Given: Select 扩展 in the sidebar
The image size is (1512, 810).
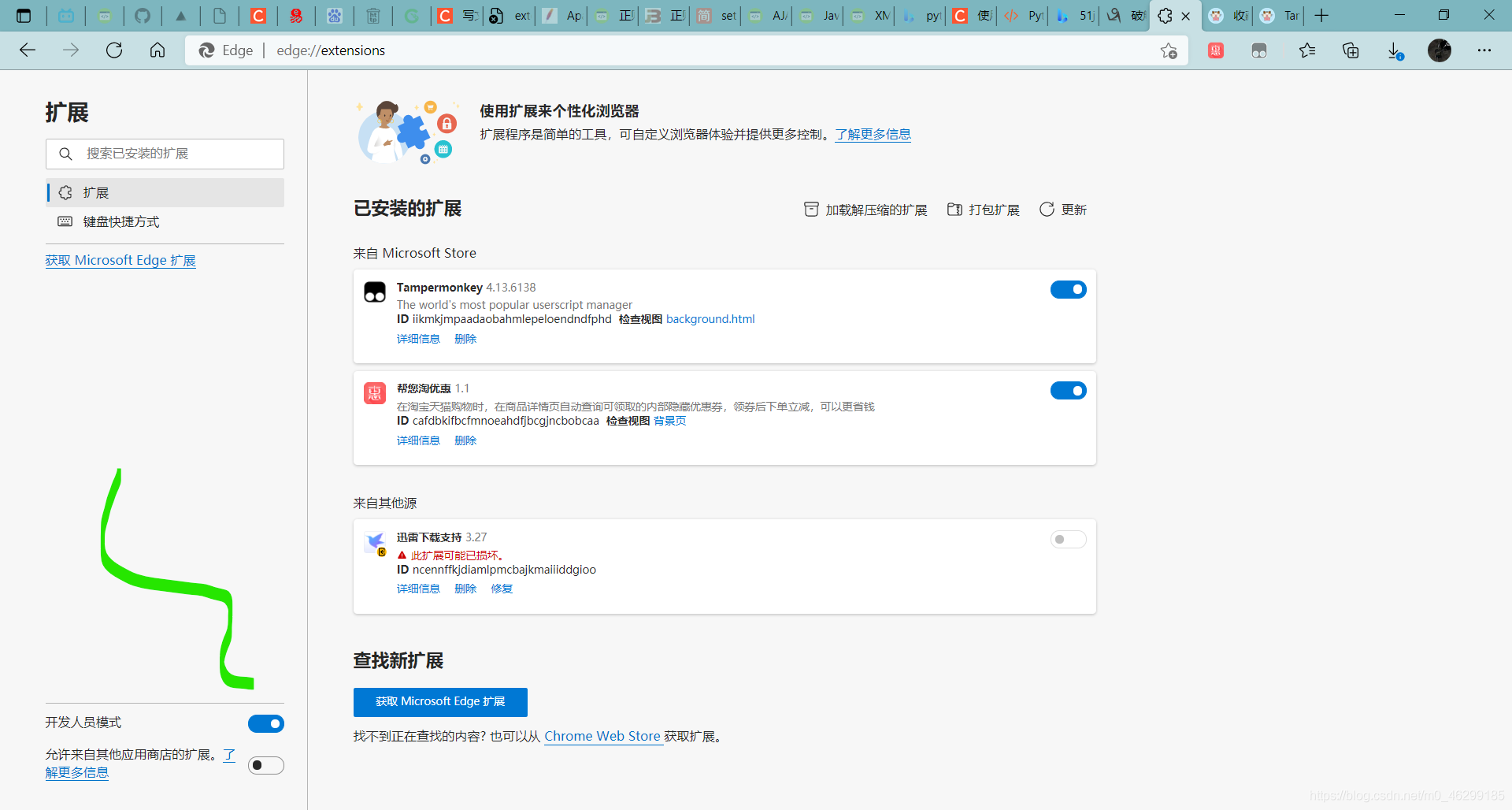Looking at the screenshot, I should tap(165, 192).
